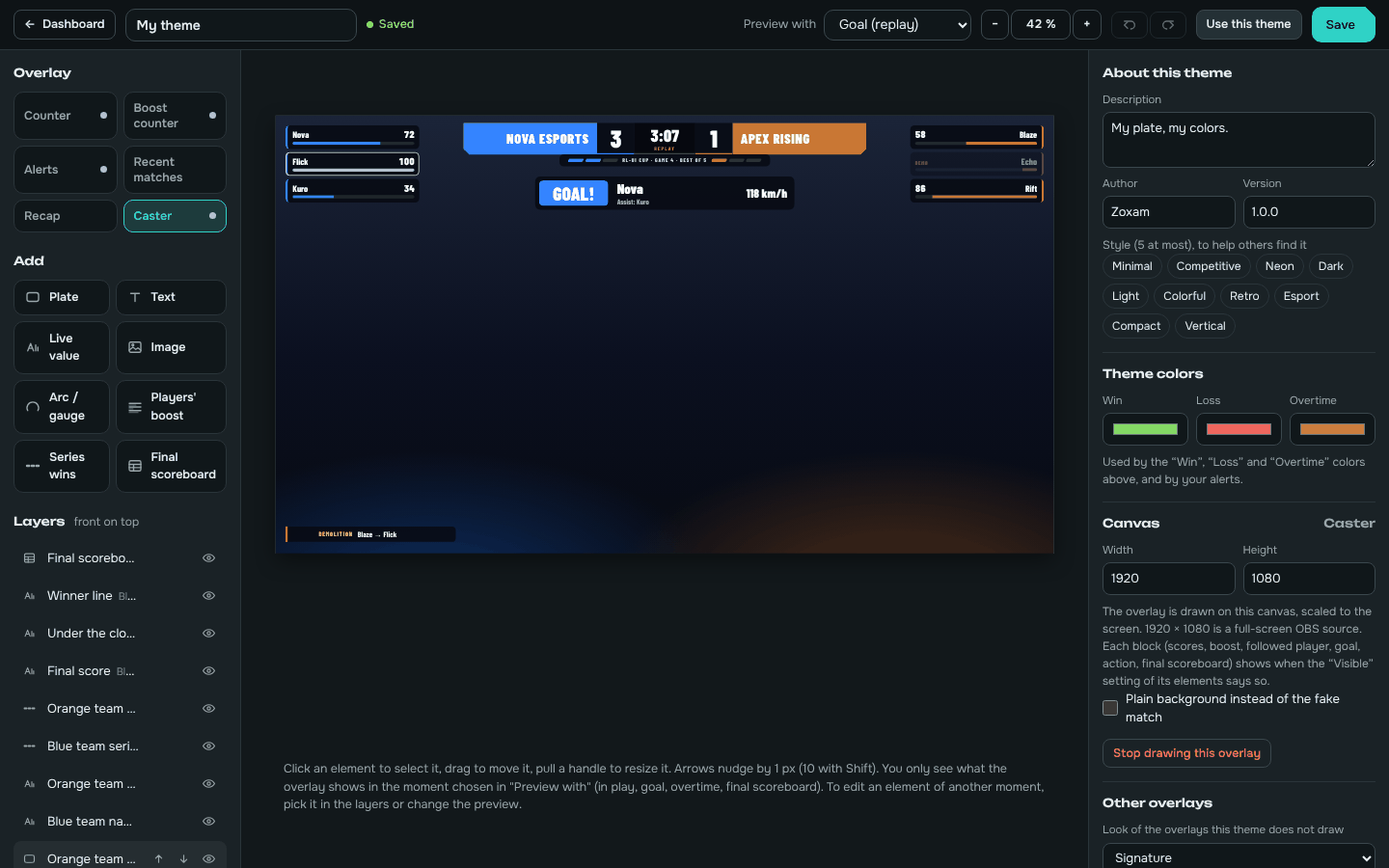Screen dimensions: 1389x868
Task: Add a Players' boost element
Action: (x=172, y=406)
